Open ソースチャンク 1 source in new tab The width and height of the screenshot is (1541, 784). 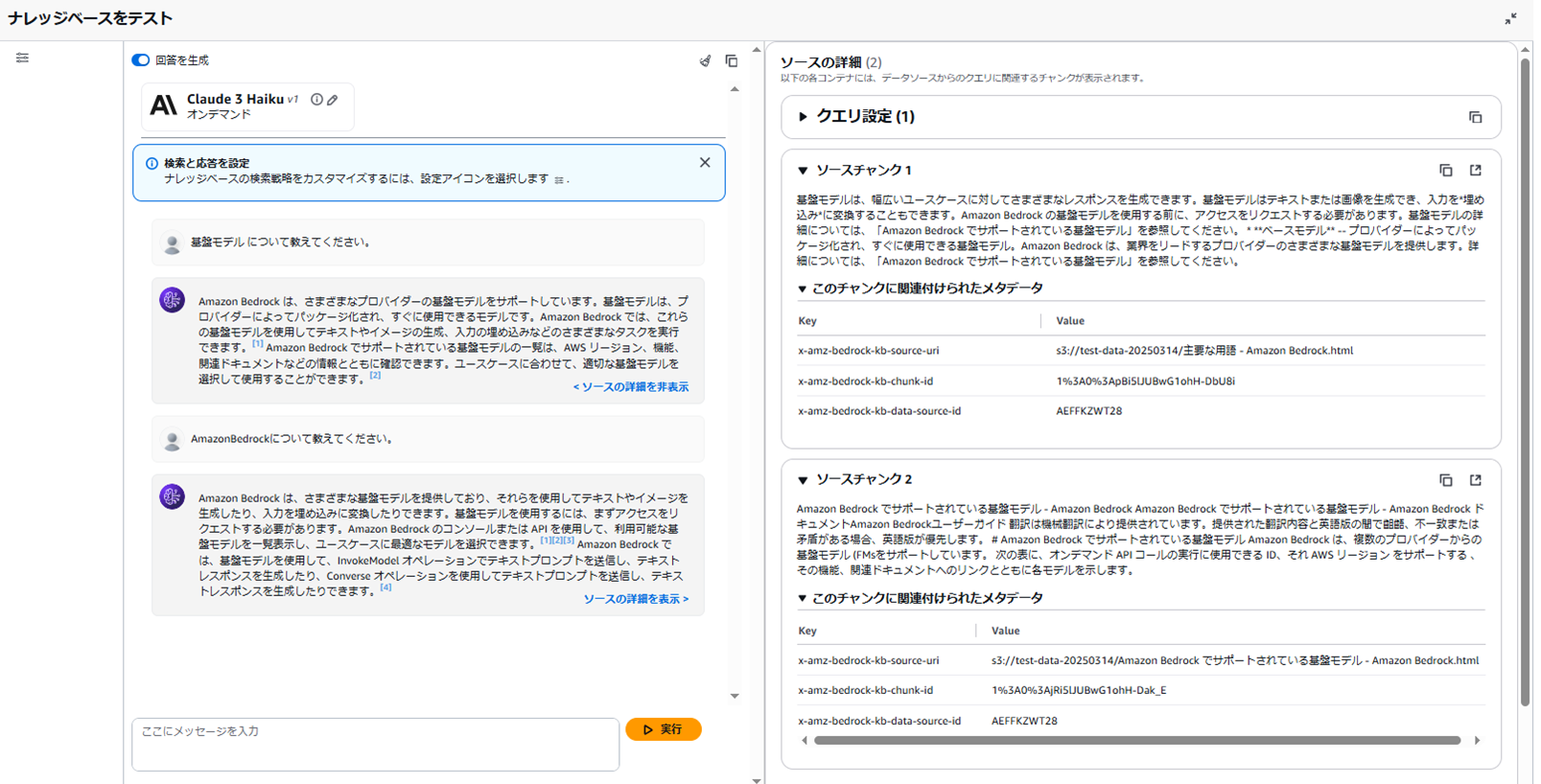pyautogui.click(x=1475, y=171)
